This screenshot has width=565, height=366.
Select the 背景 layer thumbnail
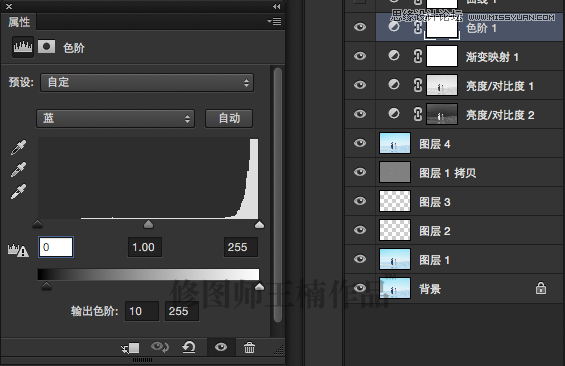(x=395, y=288)
